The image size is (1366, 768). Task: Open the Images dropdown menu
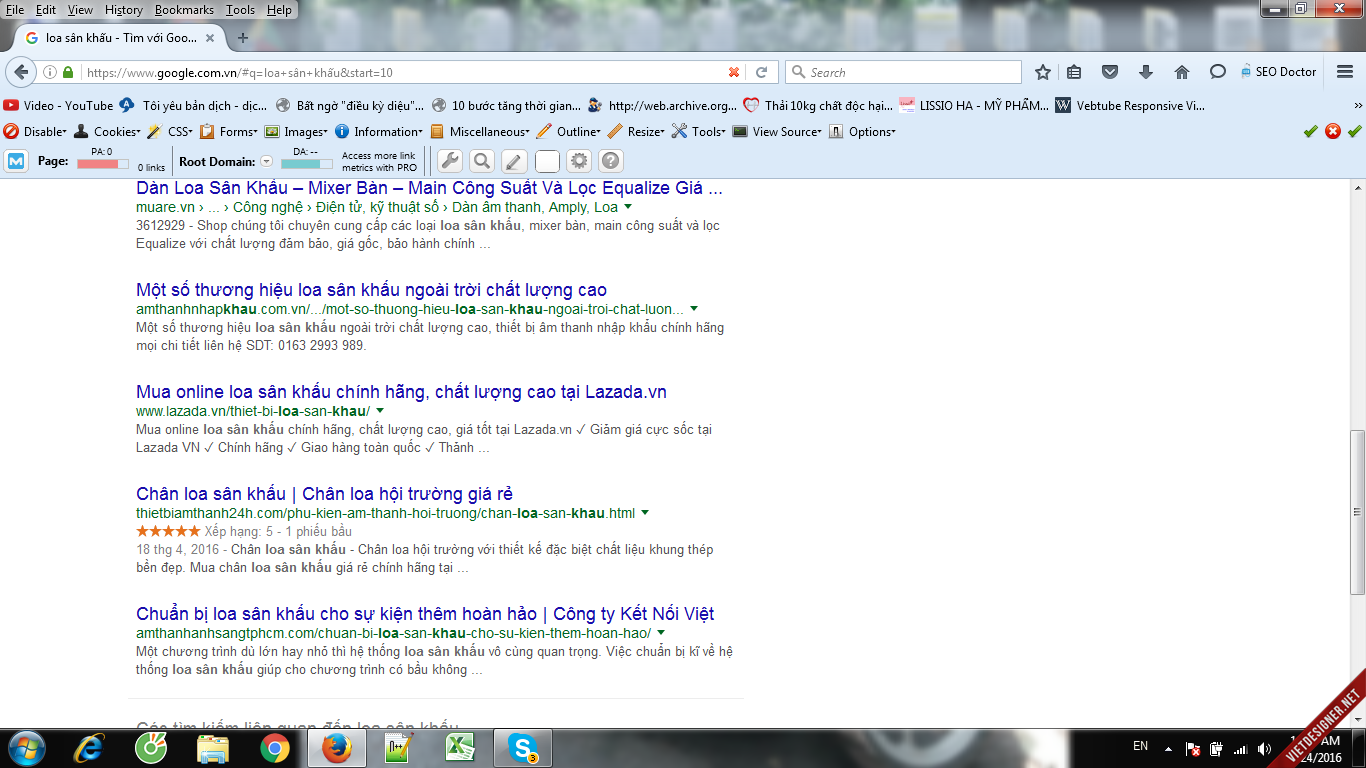pyautogui.click(x=296, y=131)
